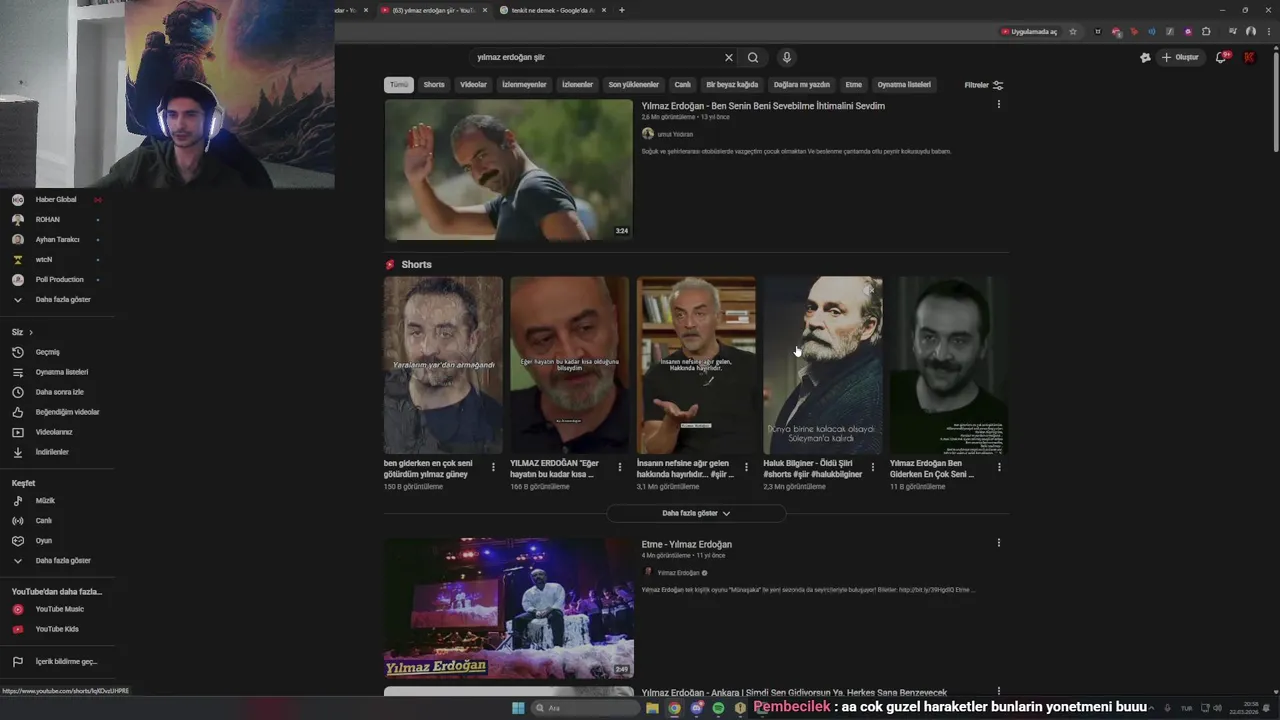
Task: Open options for Yılmaz Erdoğan Ben Giderken short
Action: click(999, 467)
